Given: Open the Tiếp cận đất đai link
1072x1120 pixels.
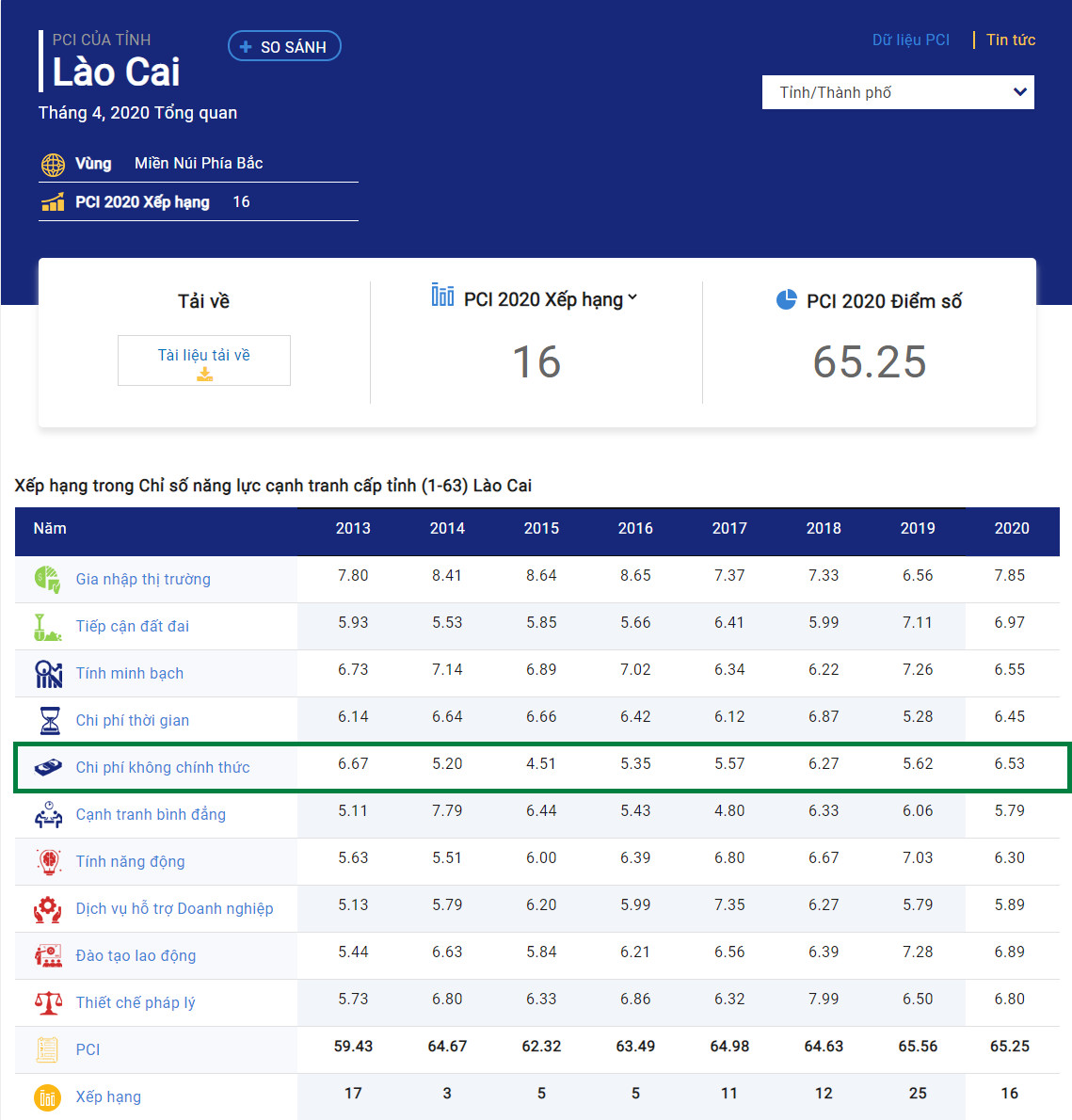Looking at the screenshot, I should coord(132,627).
